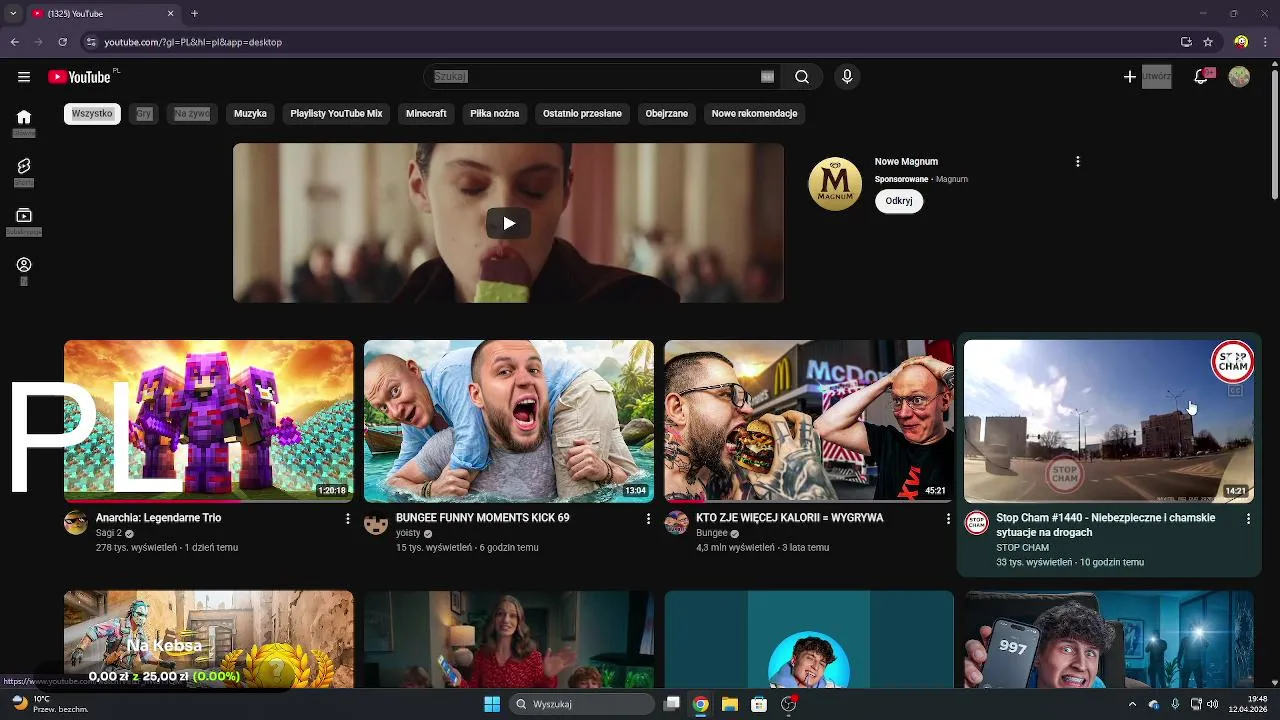Screen dimensions: 1280x720
Task: Open Sagi 2 channel avatar
Action: click(x=76, y=523)
